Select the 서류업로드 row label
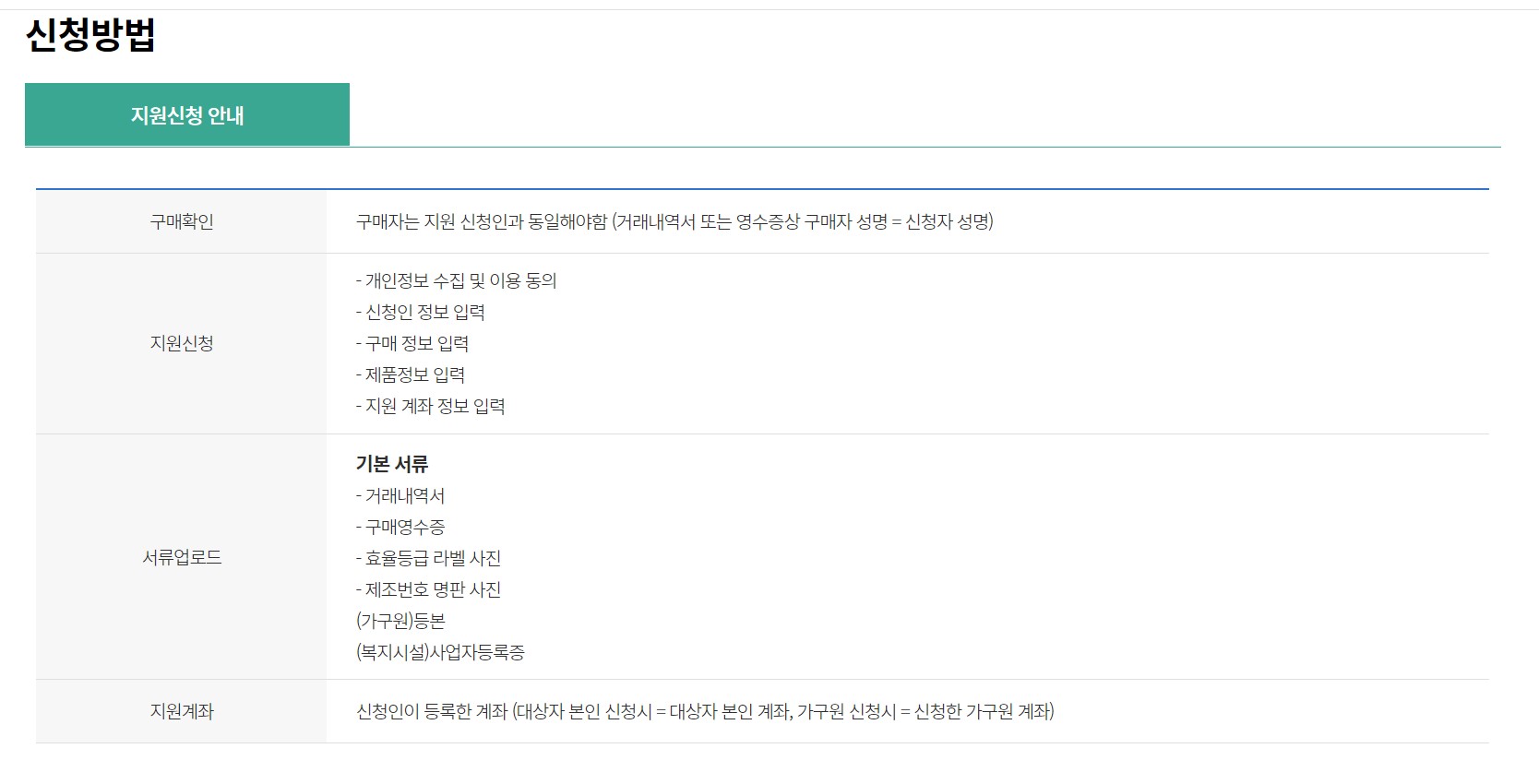 [182, 557]
